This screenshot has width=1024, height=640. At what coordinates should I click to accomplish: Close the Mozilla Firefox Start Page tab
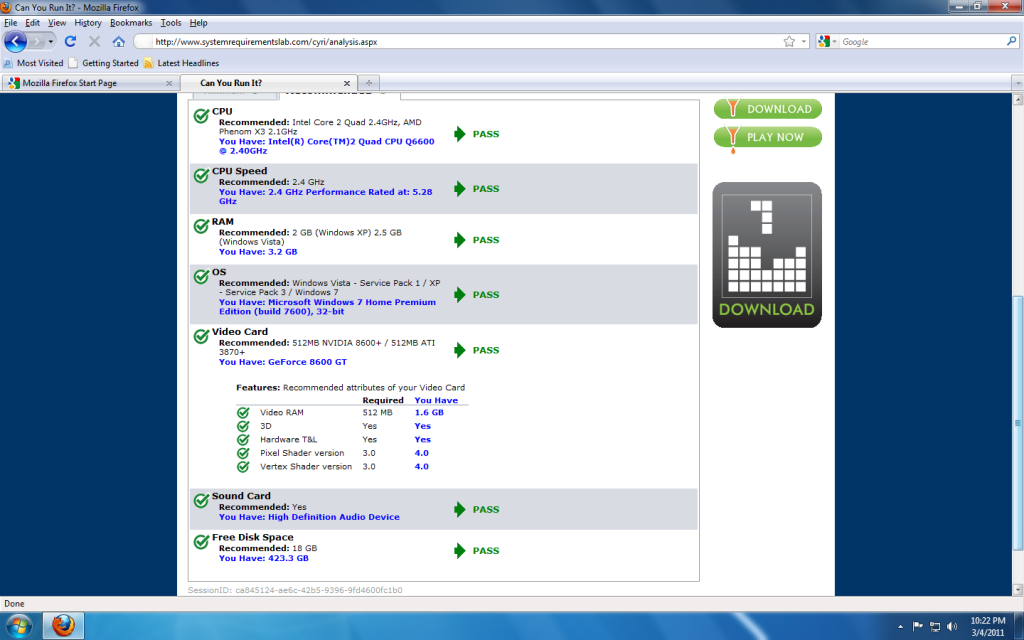coord(169,84)
